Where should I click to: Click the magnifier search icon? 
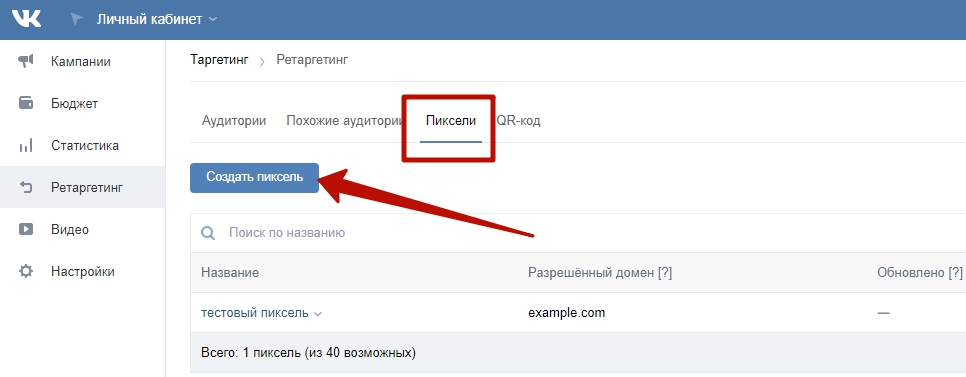coord(208,233)
